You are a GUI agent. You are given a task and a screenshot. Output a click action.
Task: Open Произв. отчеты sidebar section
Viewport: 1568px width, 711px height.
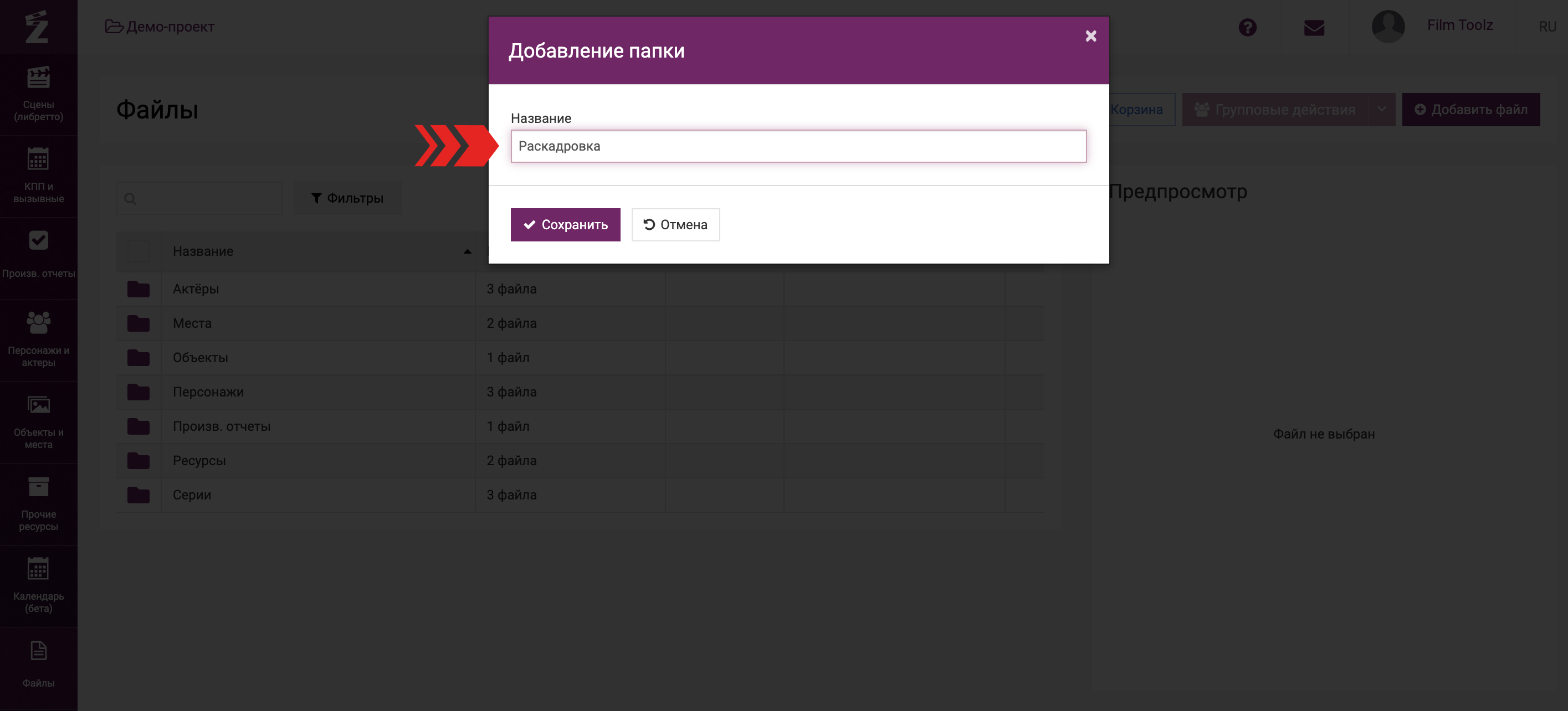pos(38,258)
